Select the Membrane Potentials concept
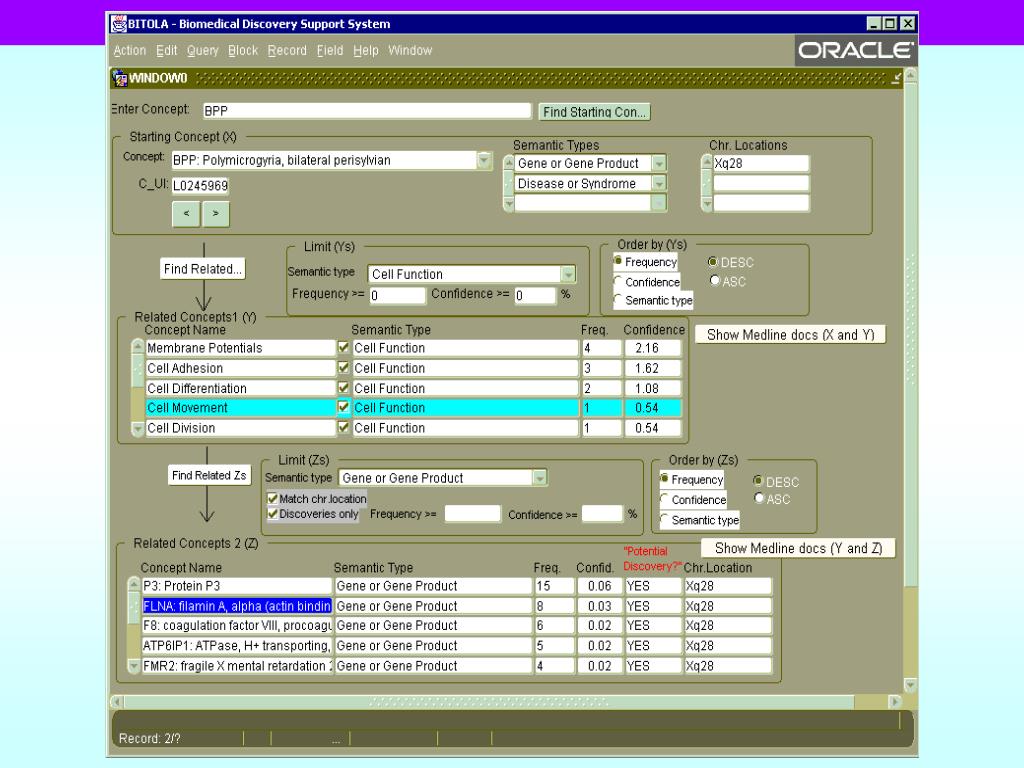This screenshot has width=1024, height=768. tap(240, 348)
